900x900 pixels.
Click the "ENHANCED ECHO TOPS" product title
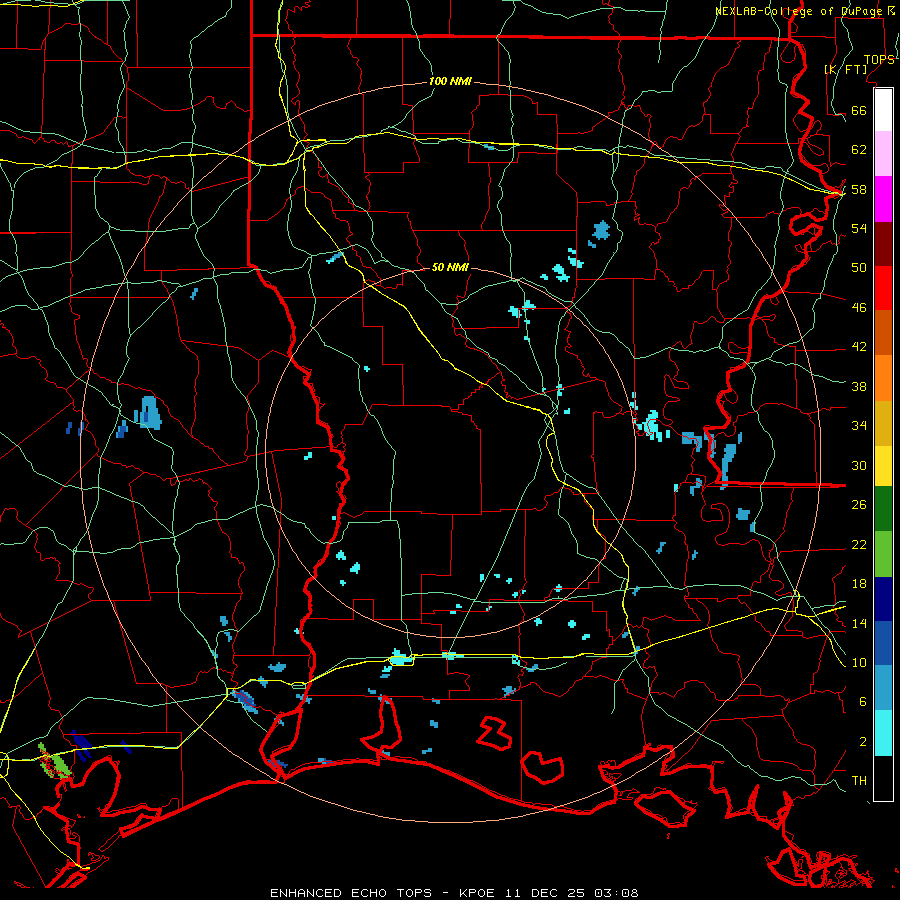[x=351, y=893]
